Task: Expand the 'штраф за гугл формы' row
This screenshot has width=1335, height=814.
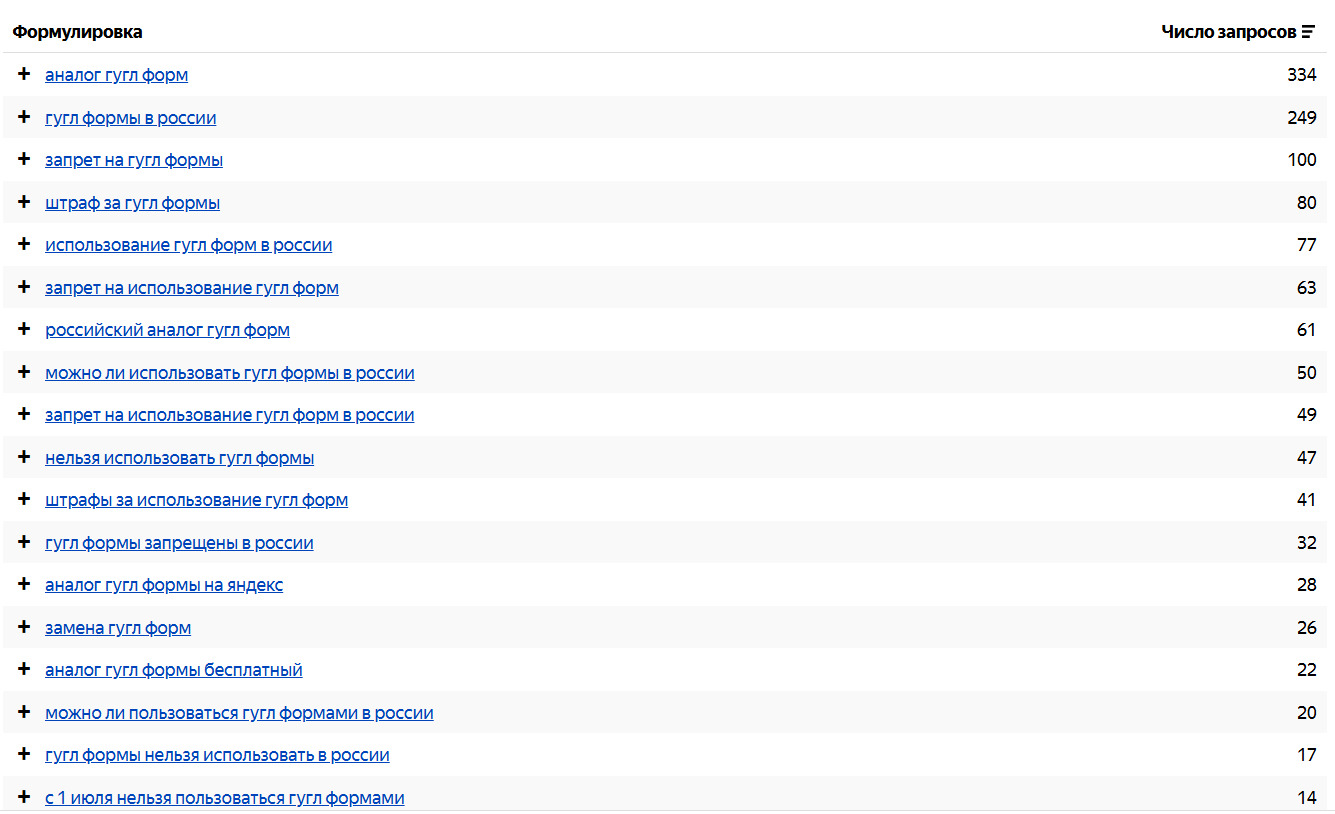Action: pyautogui.click(x=24, y=202)
